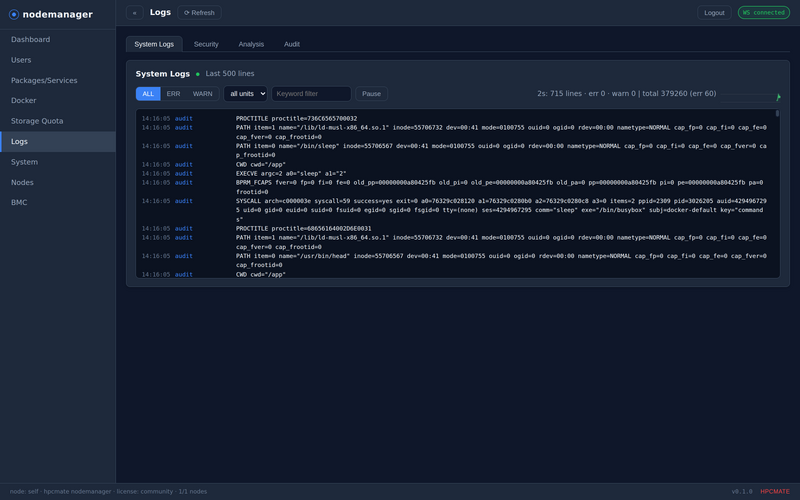Open the Analysis tab
The width and height of the screenshot is (800, 500).
pyautogui.click(x=251, y=44)
